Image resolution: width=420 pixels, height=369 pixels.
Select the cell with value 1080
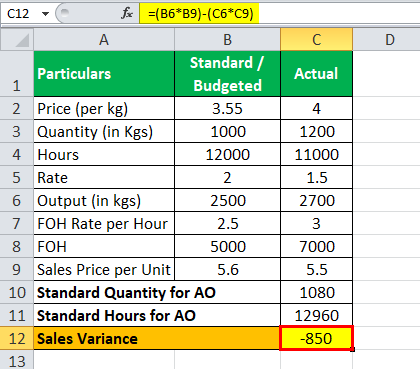click(x=316, y=292)
